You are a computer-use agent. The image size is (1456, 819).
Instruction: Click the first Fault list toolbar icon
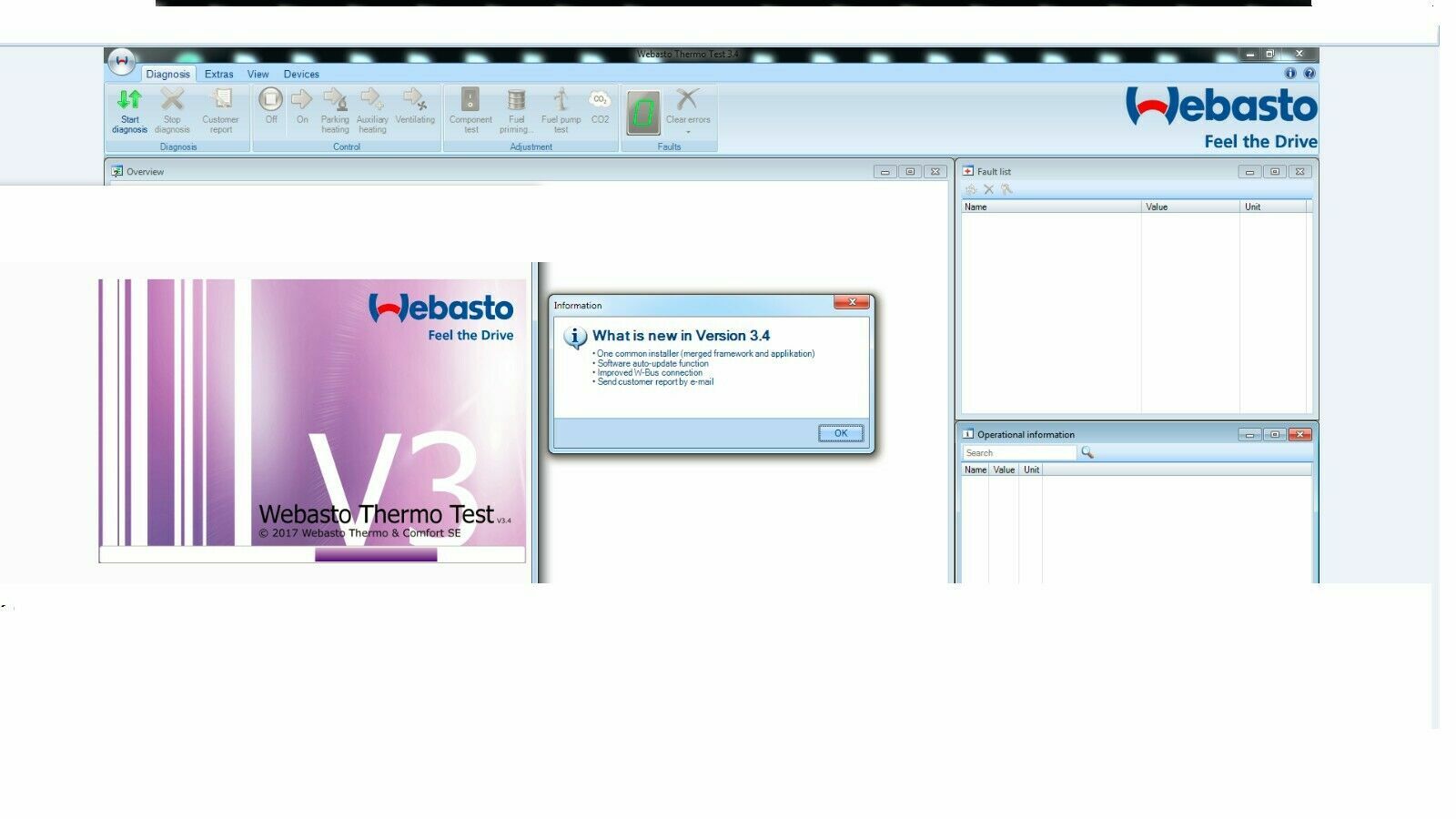pos(971,189)
